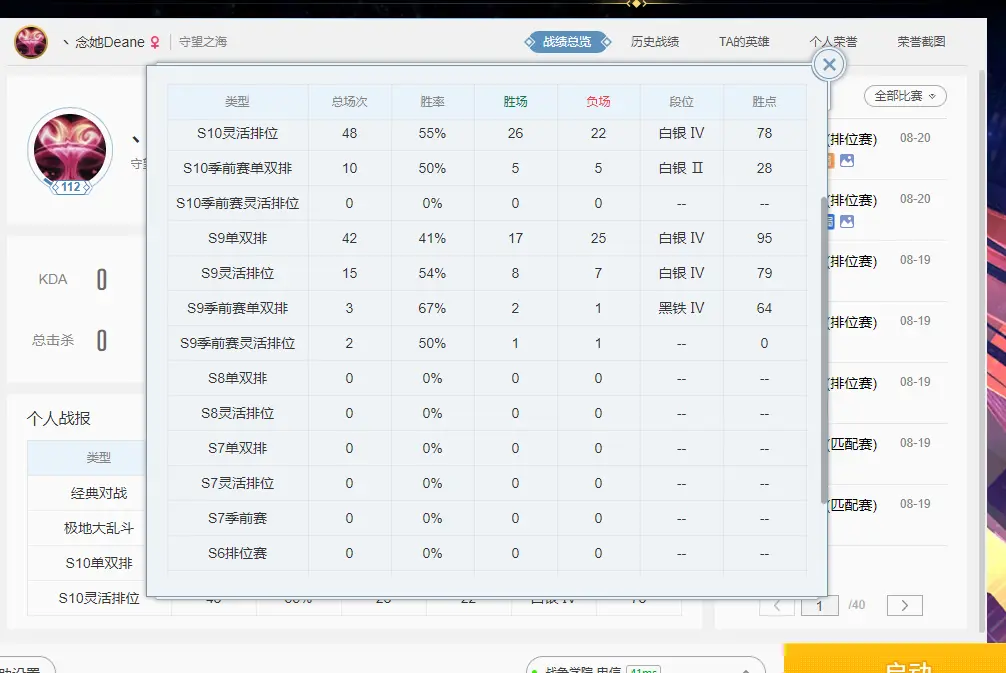
Task: Click the female gender icon beside Deane
Action: click(155, 43)
